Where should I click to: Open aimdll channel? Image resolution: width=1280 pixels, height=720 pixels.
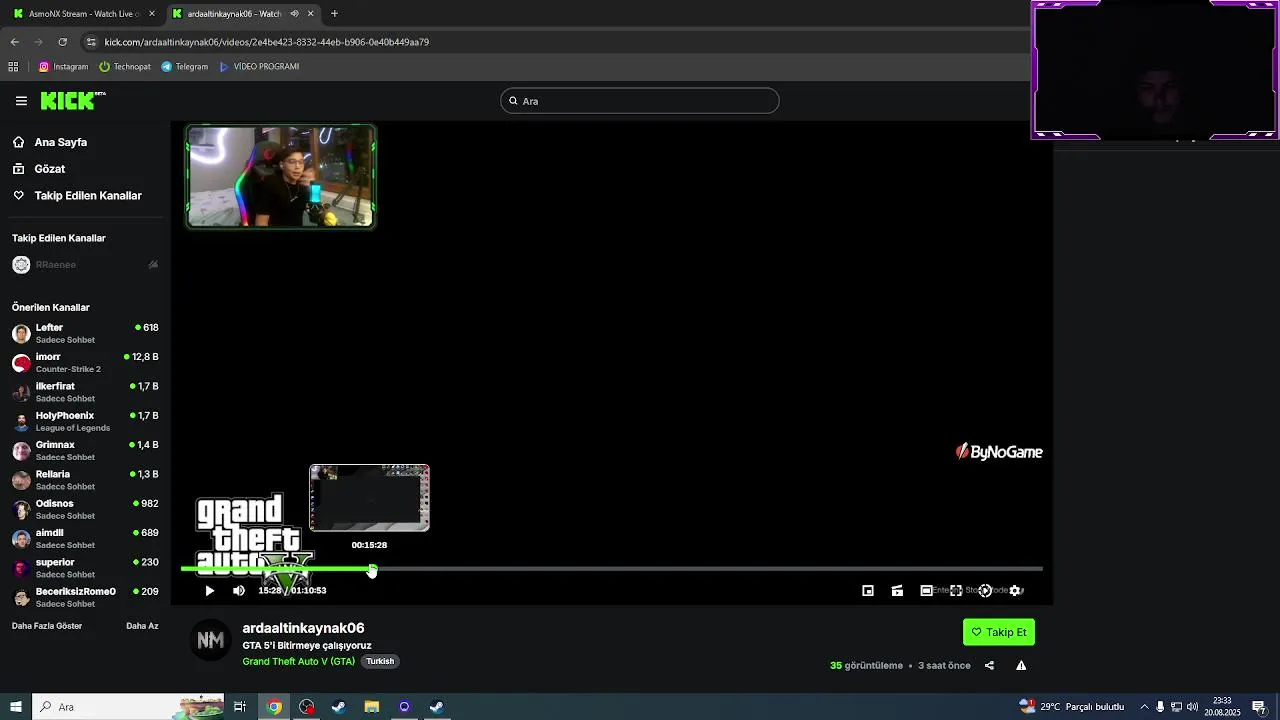pyautogui.click(x=85, y=538)
